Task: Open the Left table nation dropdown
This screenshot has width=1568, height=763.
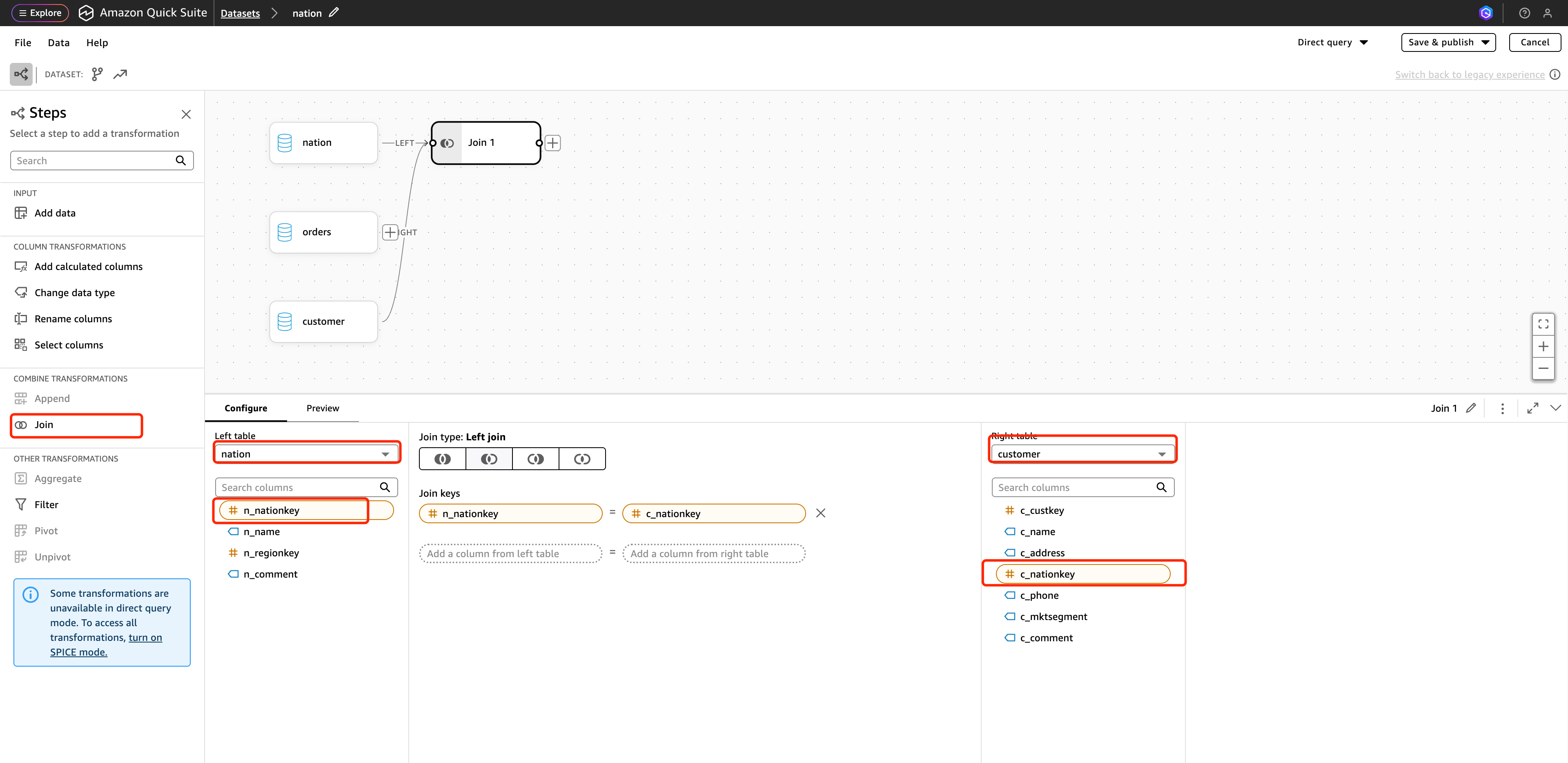Action: 306,454
